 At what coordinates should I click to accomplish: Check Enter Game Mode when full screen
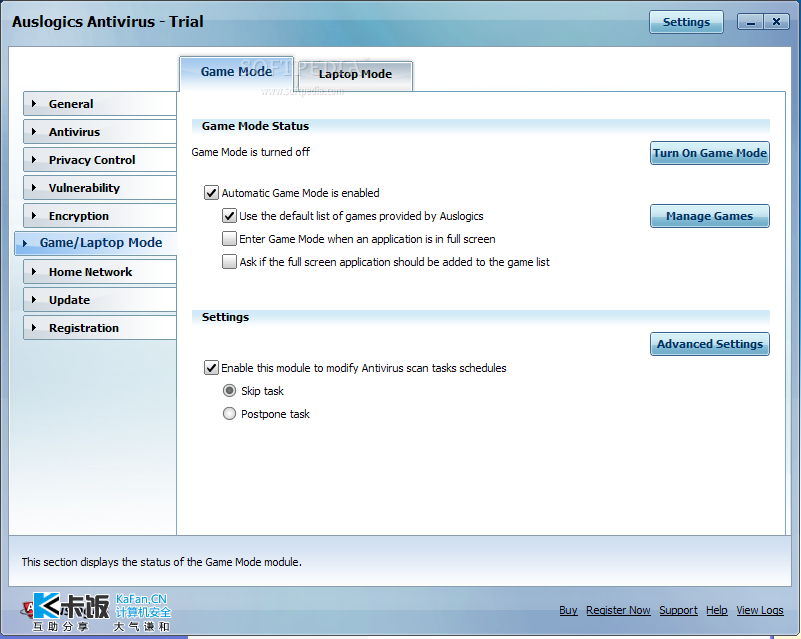(229, 239)
